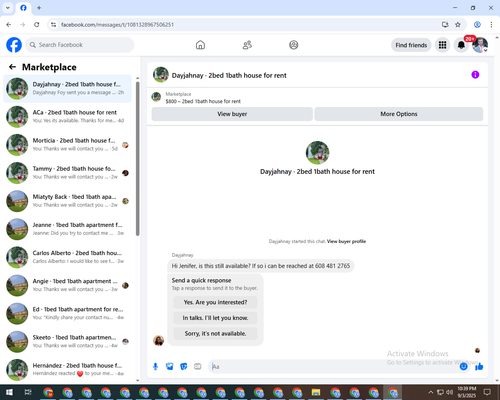This screenshot has height=400, width=500.
Task: Open the emoji picker in composer
Action: 463,367
